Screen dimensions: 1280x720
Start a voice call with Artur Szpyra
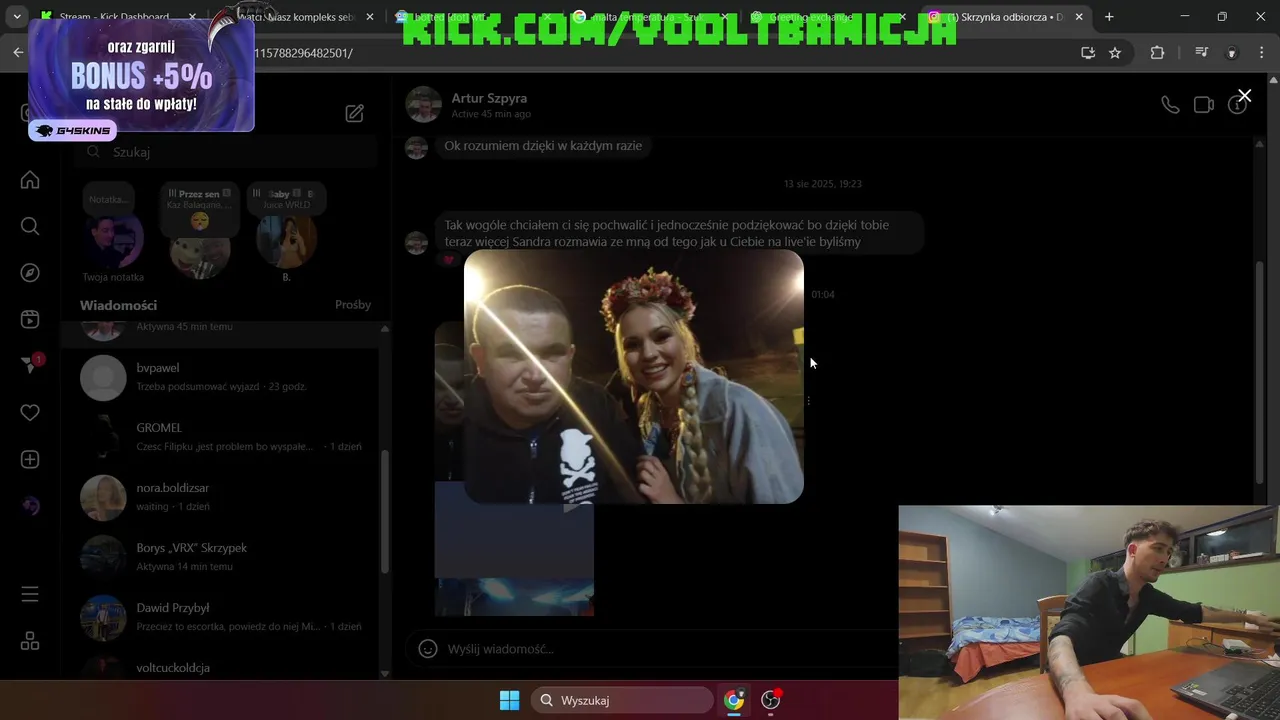1170,105
